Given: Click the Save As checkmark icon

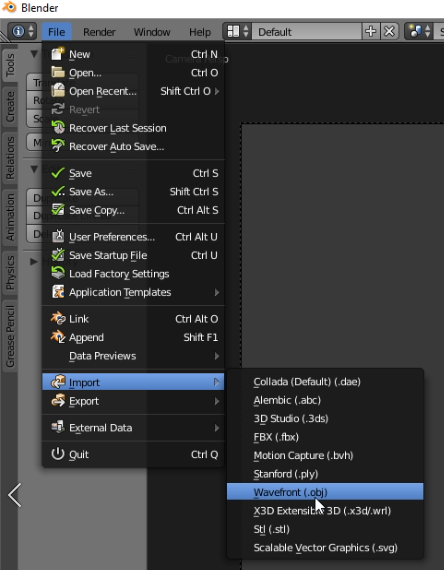Looking at the screenshot, I should 57,192.
